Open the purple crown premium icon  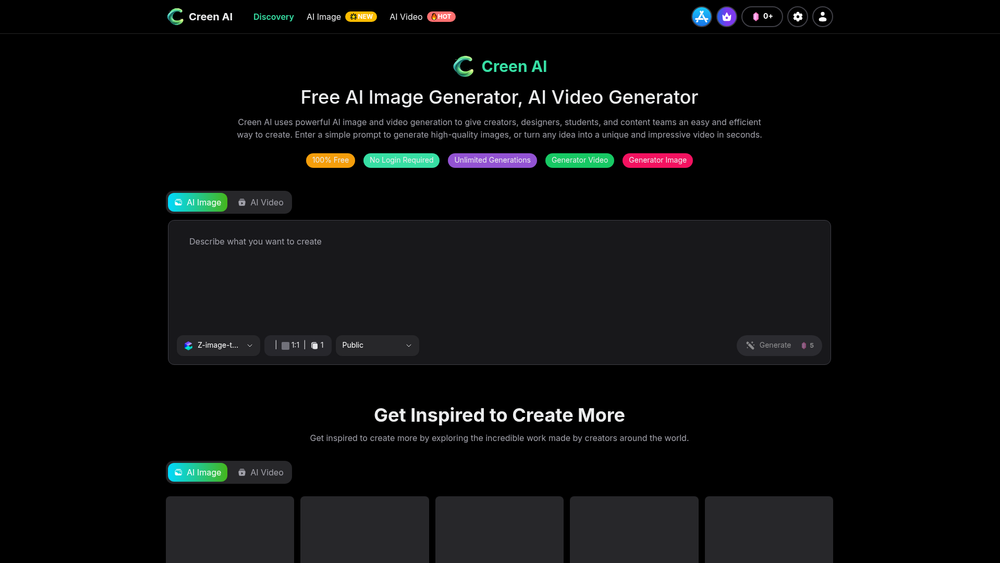click(x=726, y=17)
